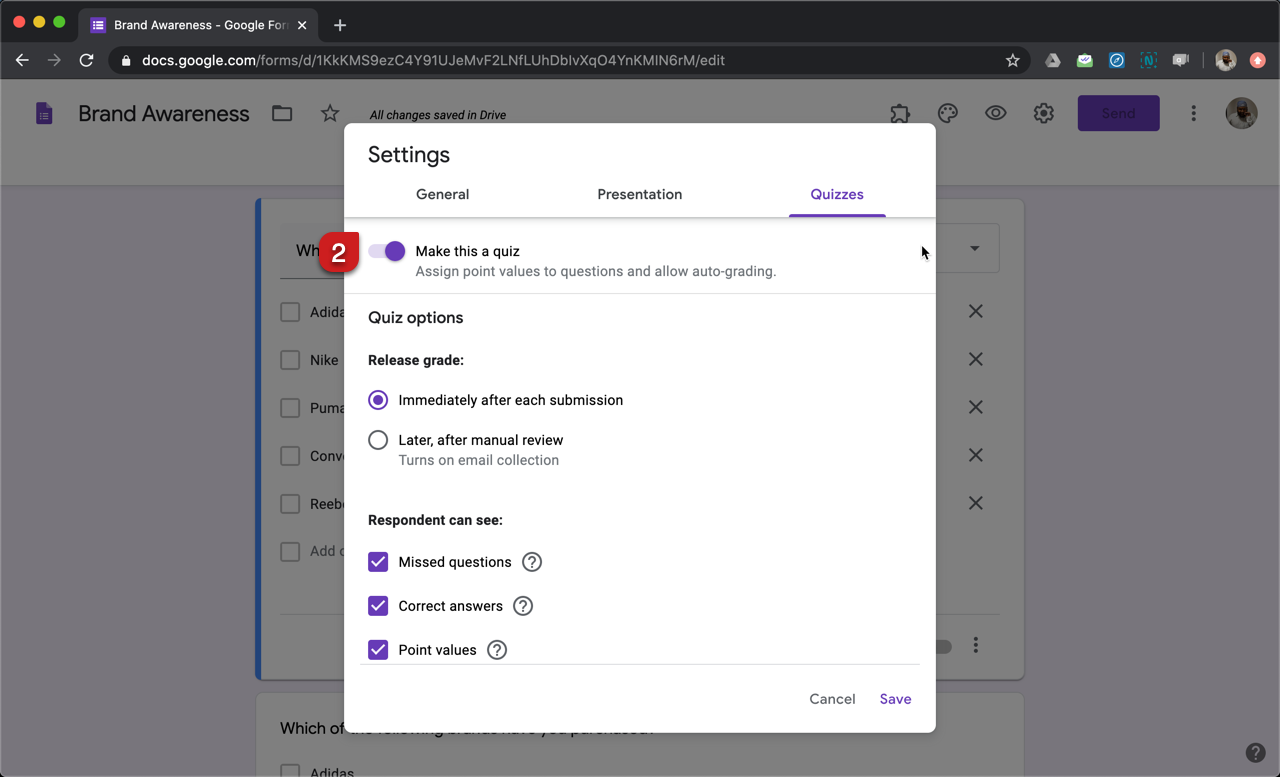Open the add-ons puzzle piece icon
Image resolution: width=1280 pixels, height=777 pixels.
tap(900, 113)
